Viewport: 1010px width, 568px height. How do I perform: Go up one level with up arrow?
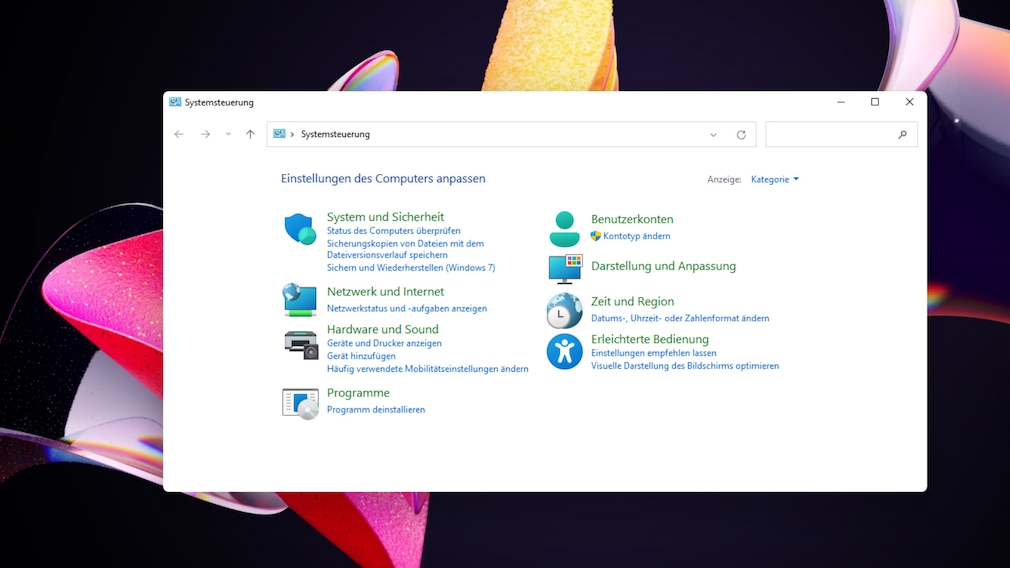click(250, 134)
